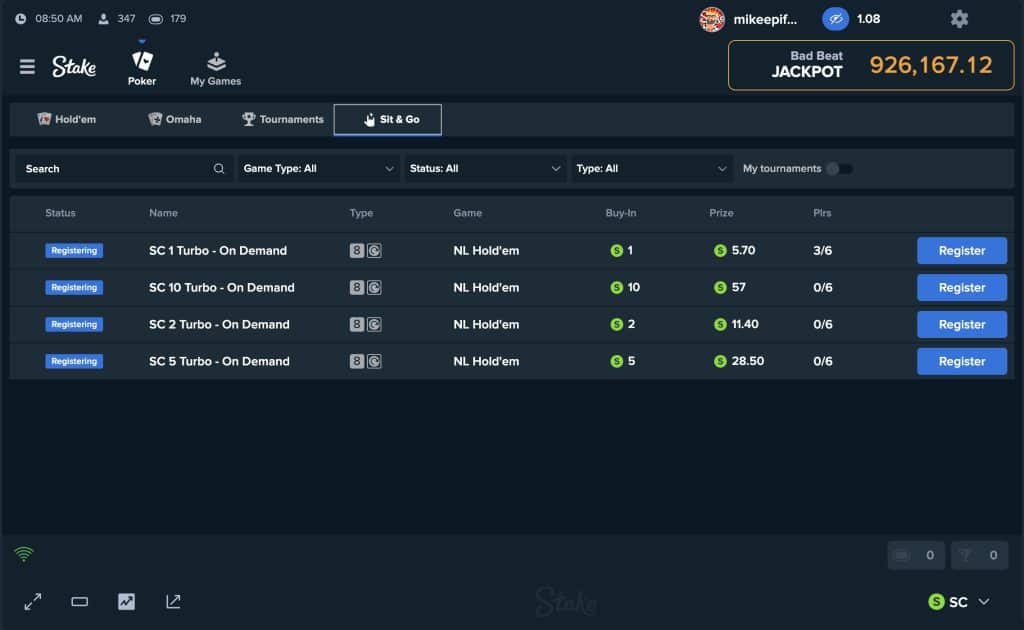Expand the Status filter dropdown
This screenshot has width=1024, height=630.
click(485, 169)
